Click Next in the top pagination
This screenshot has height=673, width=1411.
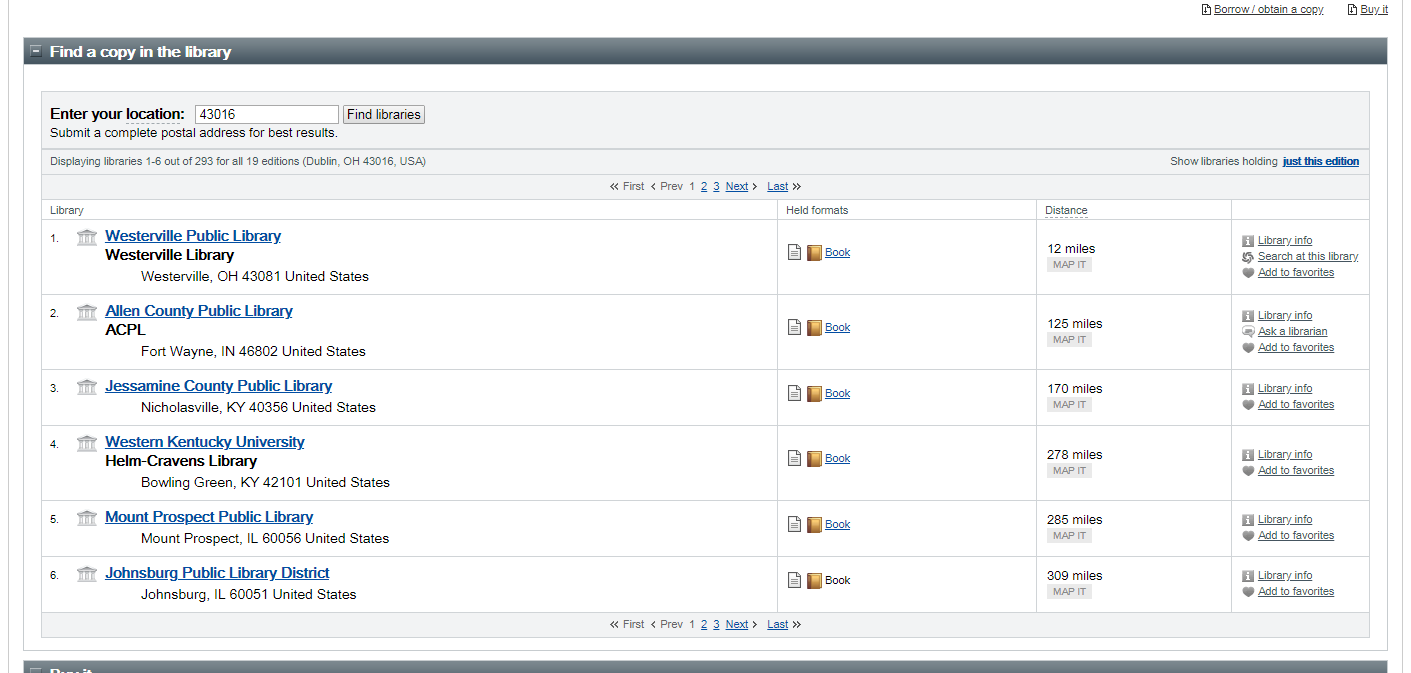(x=737, y=186)
